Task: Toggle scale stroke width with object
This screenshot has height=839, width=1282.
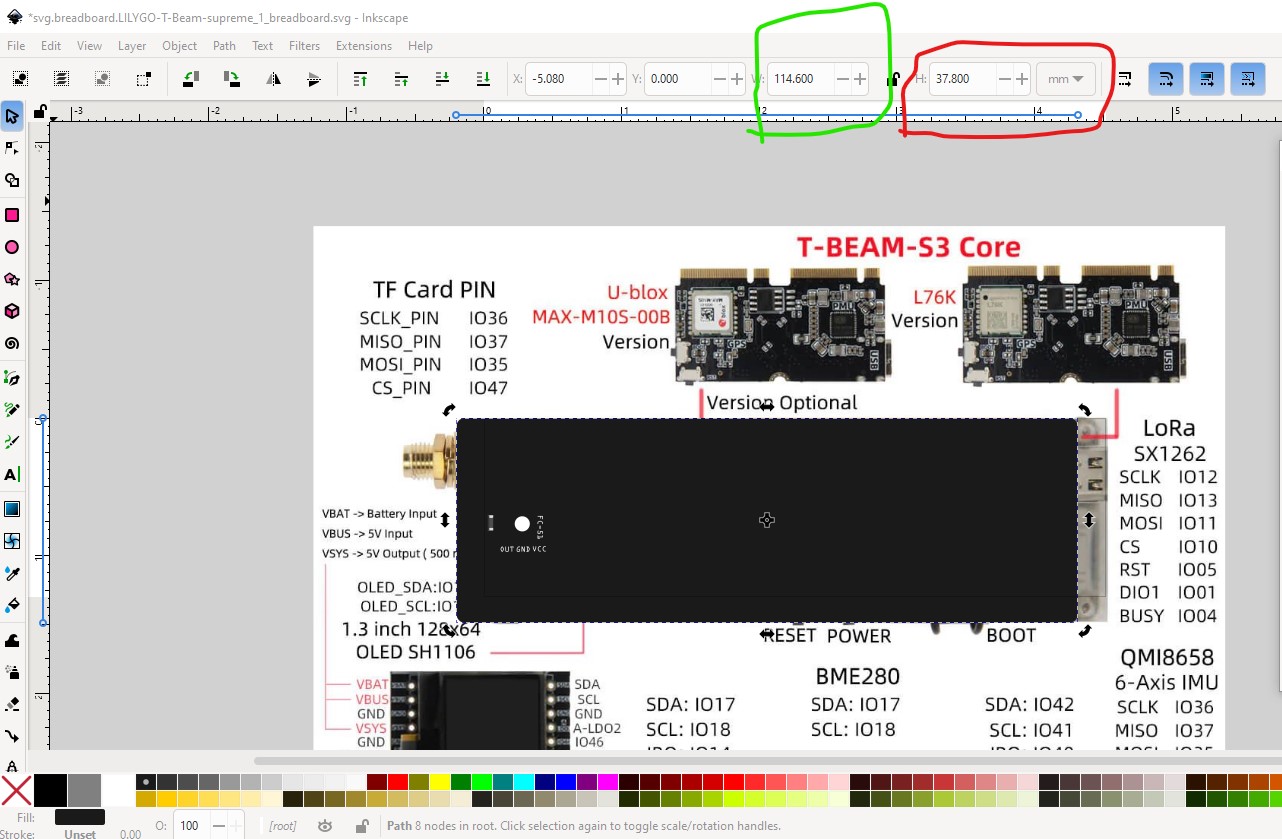Action: tap(1125, 78)
